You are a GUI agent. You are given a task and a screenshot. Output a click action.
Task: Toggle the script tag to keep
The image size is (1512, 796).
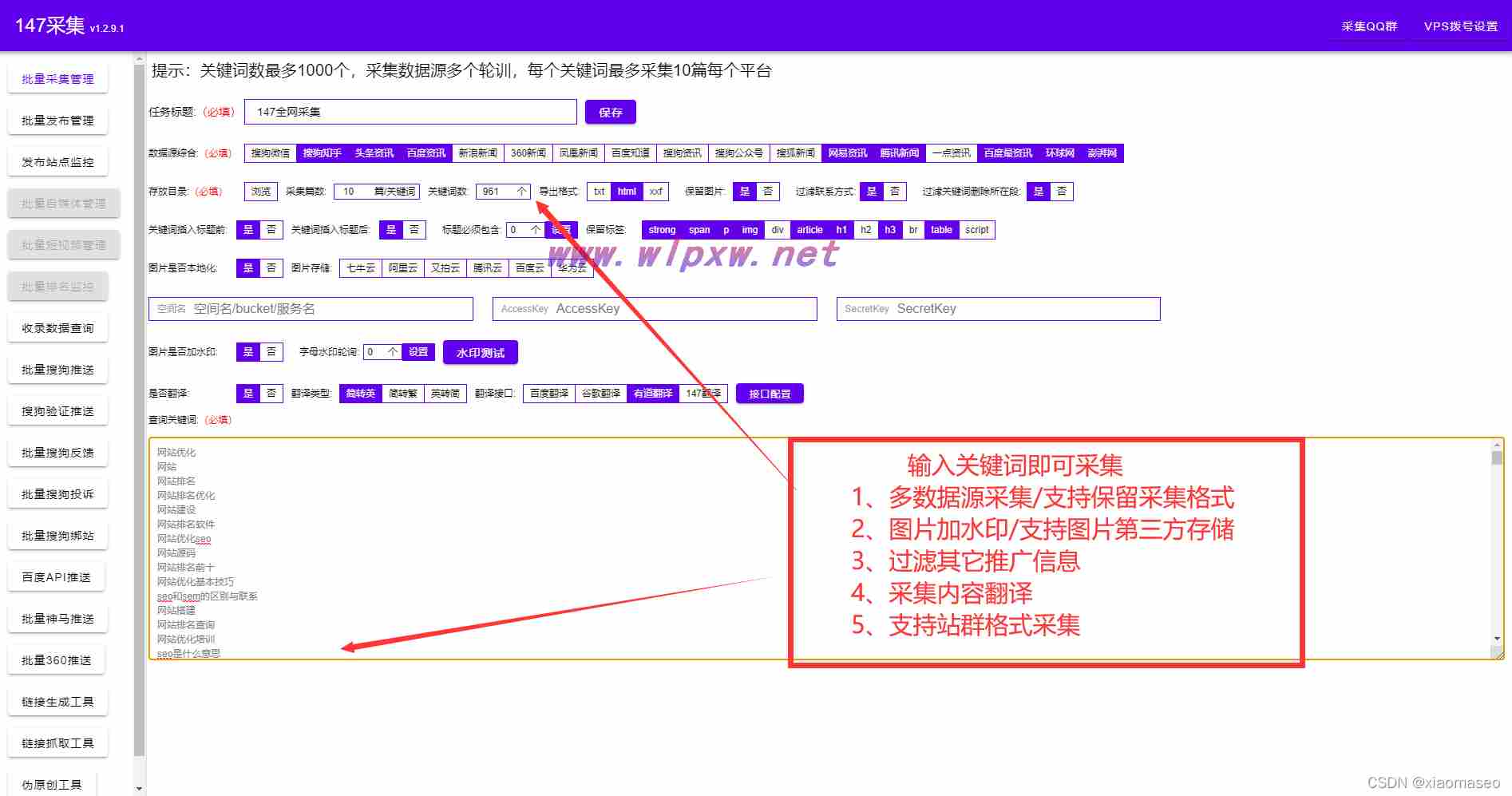coord(977,230)
